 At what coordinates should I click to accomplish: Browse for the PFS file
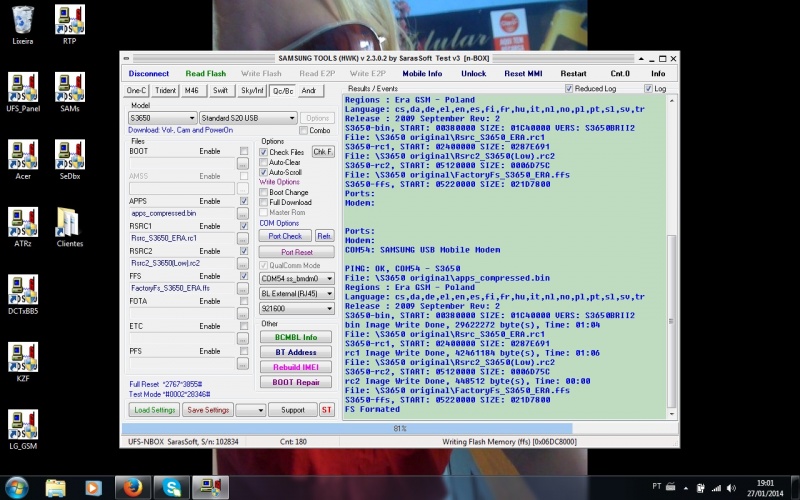coord(242,363)
